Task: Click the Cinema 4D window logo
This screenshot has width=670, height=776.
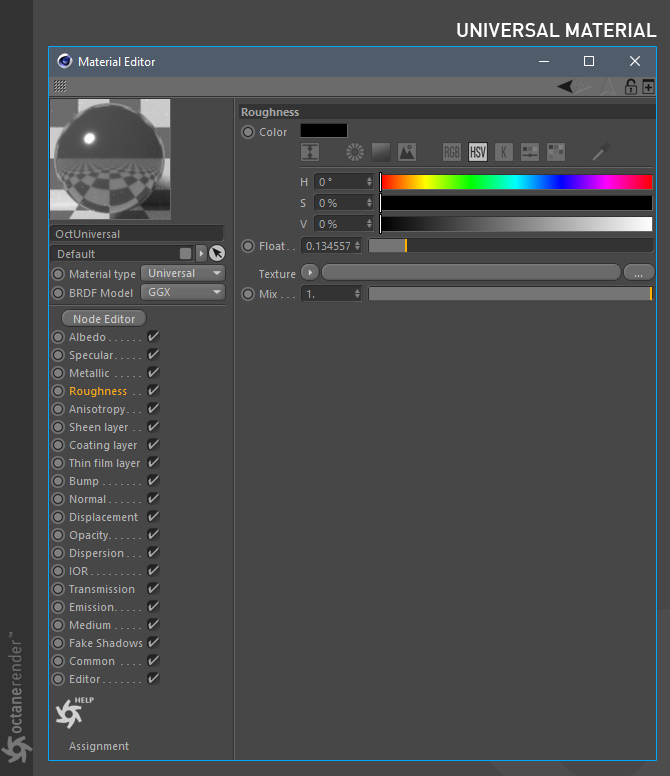Action: pyautogui.click(x=65, y=61)
